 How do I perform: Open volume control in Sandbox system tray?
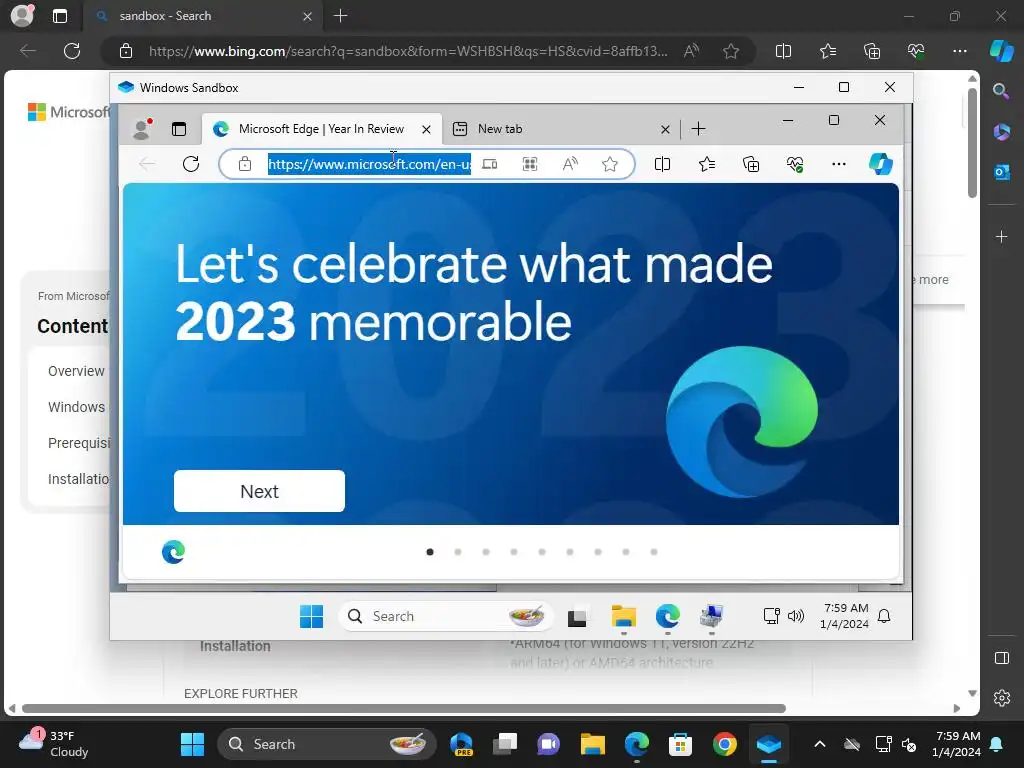pyautogui.click(x=795, y=616)
